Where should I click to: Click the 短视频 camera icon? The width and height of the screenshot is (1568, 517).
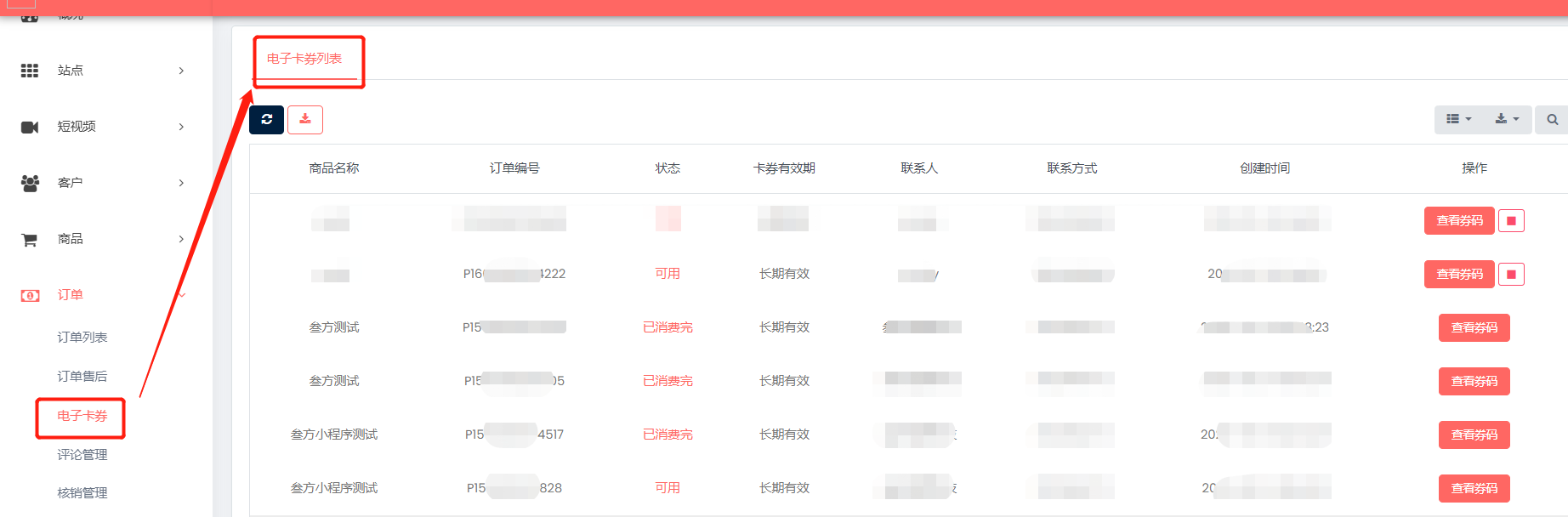tap(30, 127)
